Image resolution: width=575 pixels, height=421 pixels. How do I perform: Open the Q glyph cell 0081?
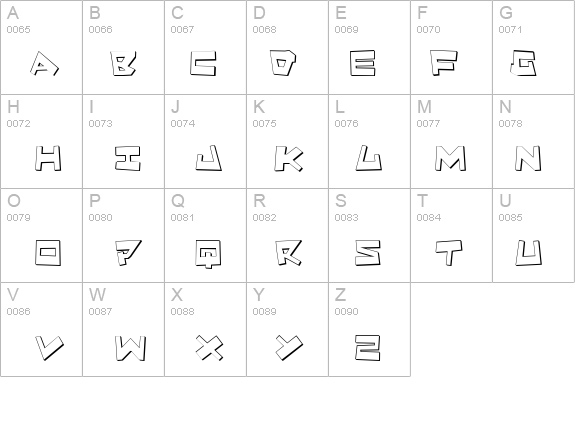[x=208, y=254]
